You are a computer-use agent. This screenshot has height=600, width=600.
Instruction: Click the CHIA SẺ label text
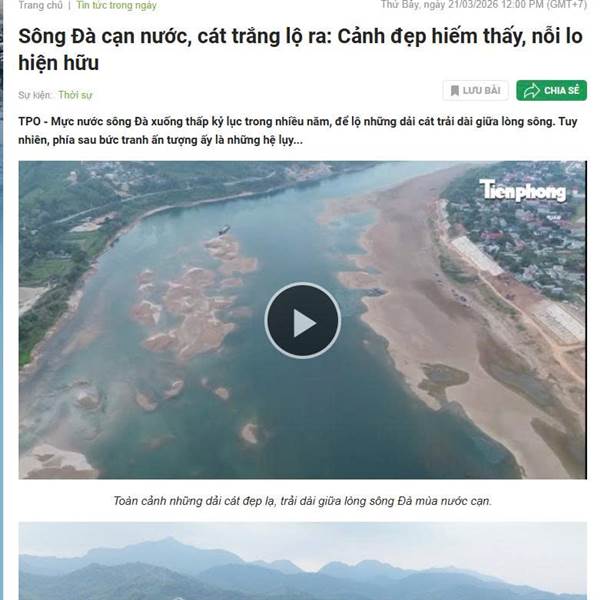tap(562, 91)
